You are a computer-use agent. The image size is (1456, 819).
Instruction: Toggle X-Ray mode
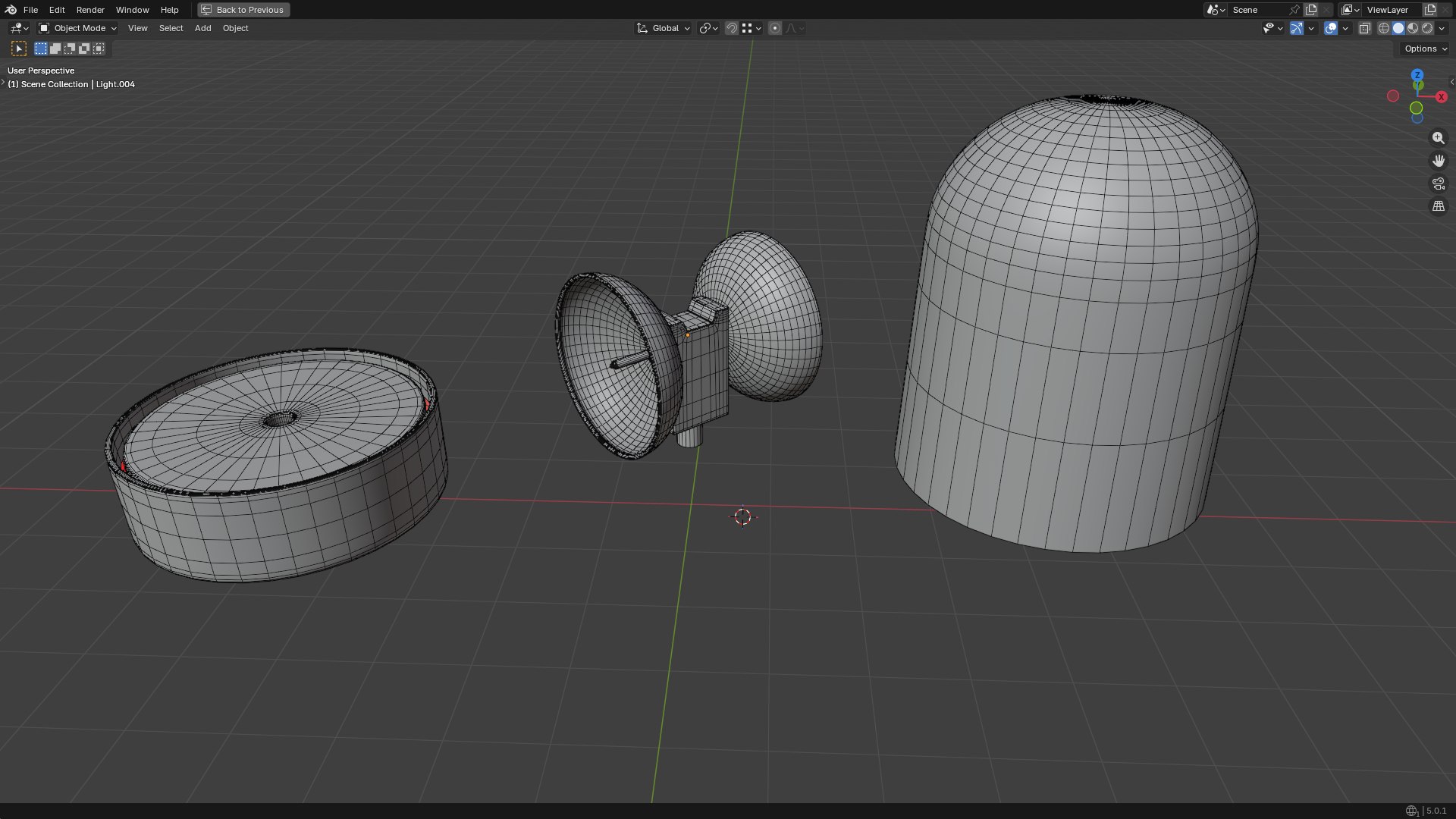(x=1364, y=28)
